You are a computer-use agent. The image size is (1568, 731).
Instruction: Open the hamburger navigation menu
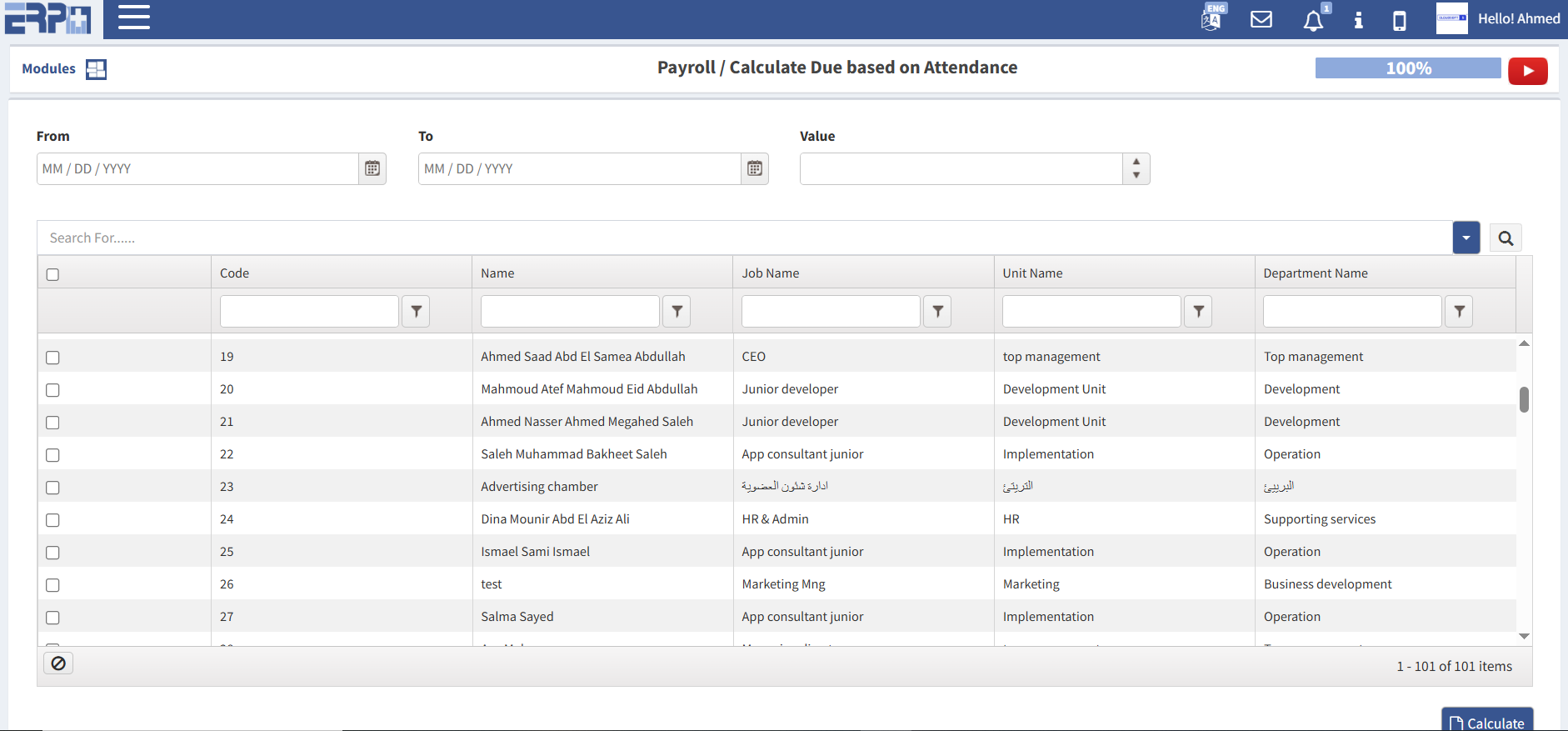click(134, 18)
